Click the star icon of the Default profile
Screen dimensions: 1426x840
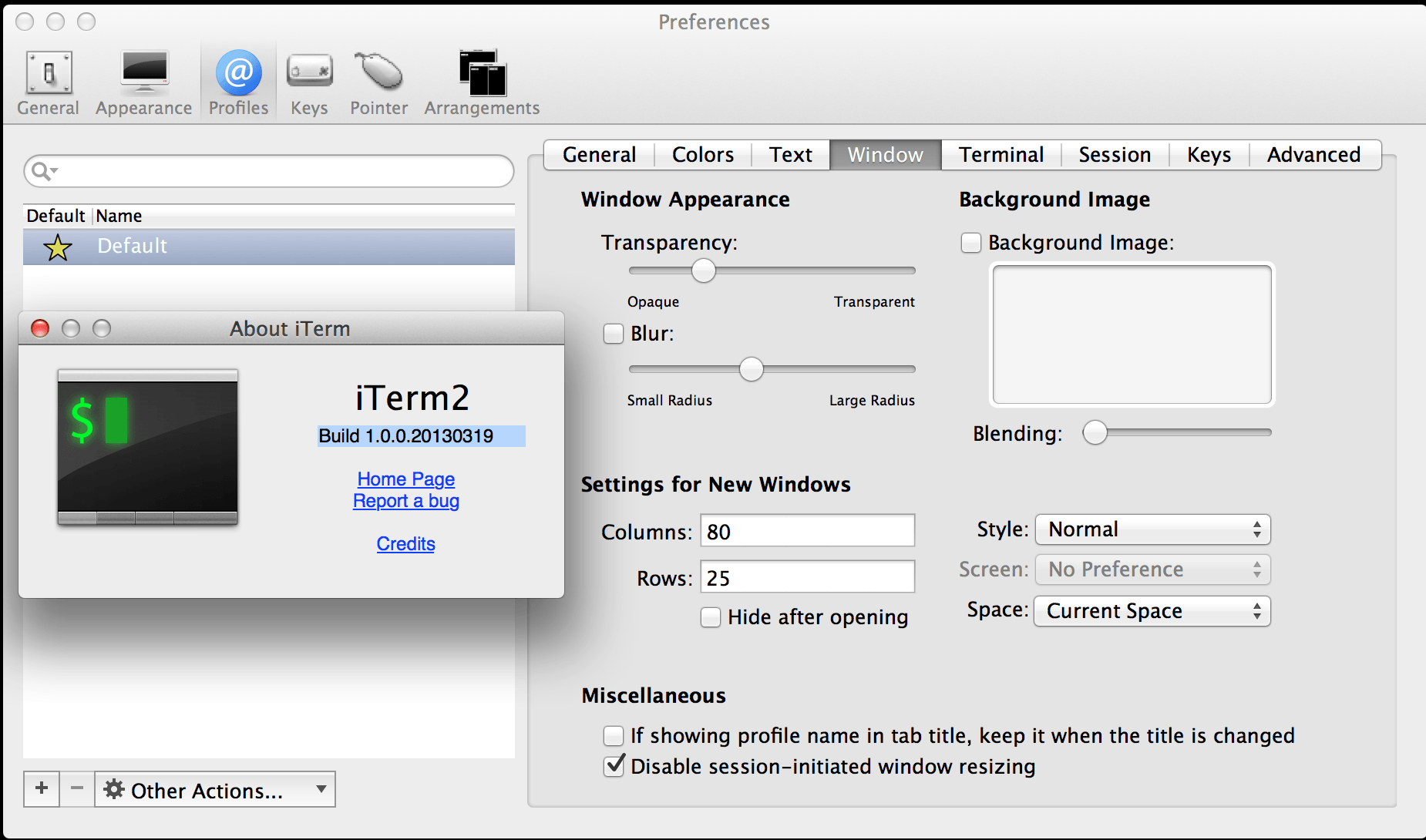pyautogui.click(x=58, y=247)
